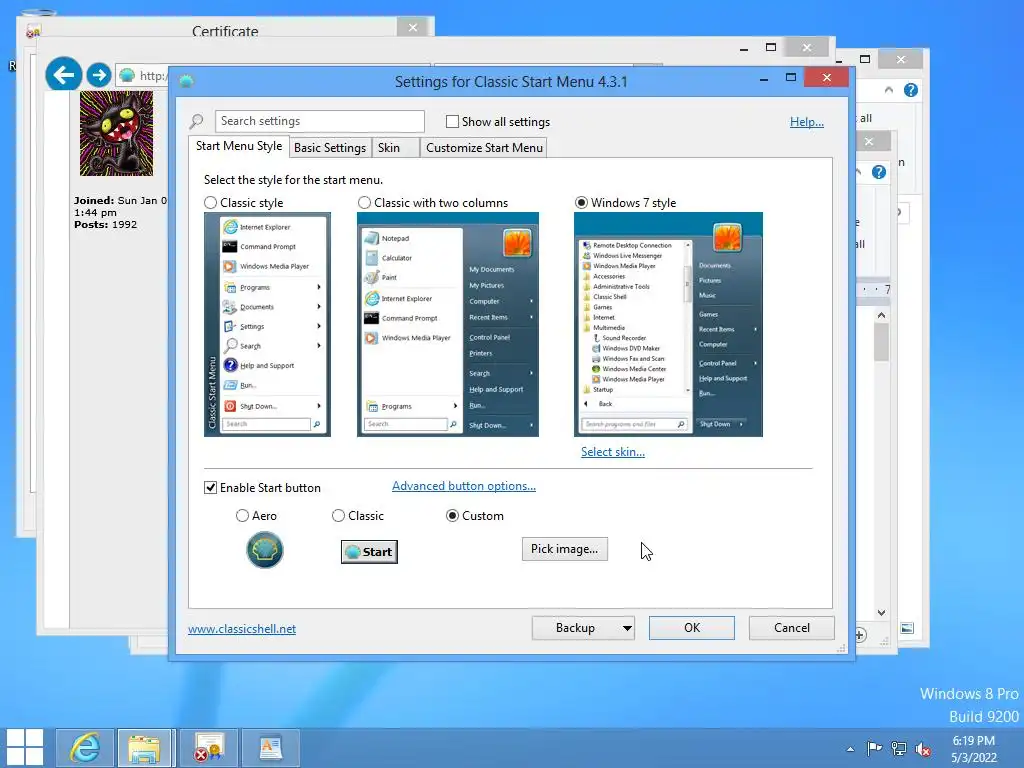Click the Classic Start button preview image
Image resolution: width=1024 pixels, height=768 pixels.
point(369,552)
